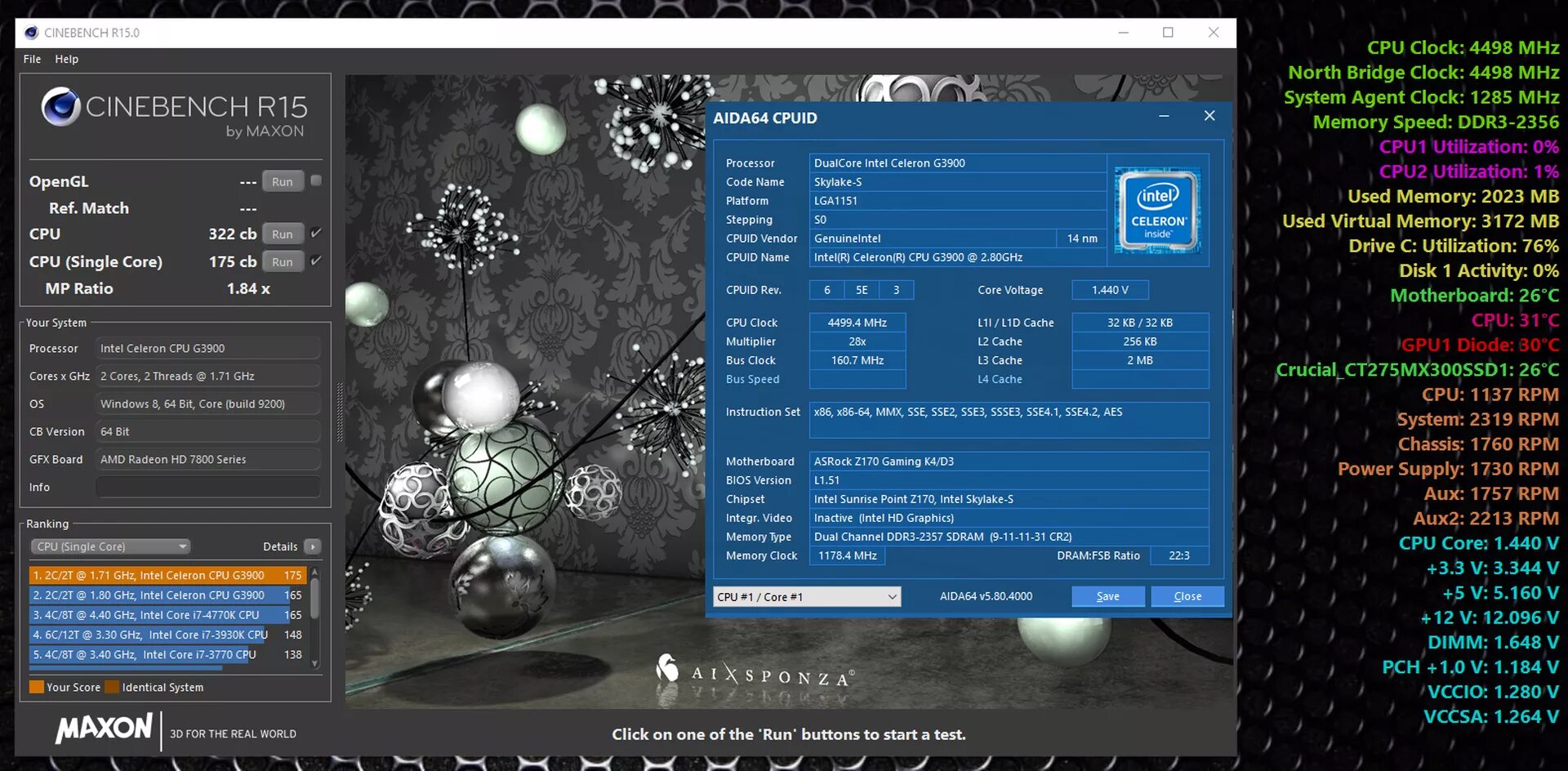Click the MAXON logo at bottom left
Viewport: 1568px width, 771px height.
coord(104,728)
